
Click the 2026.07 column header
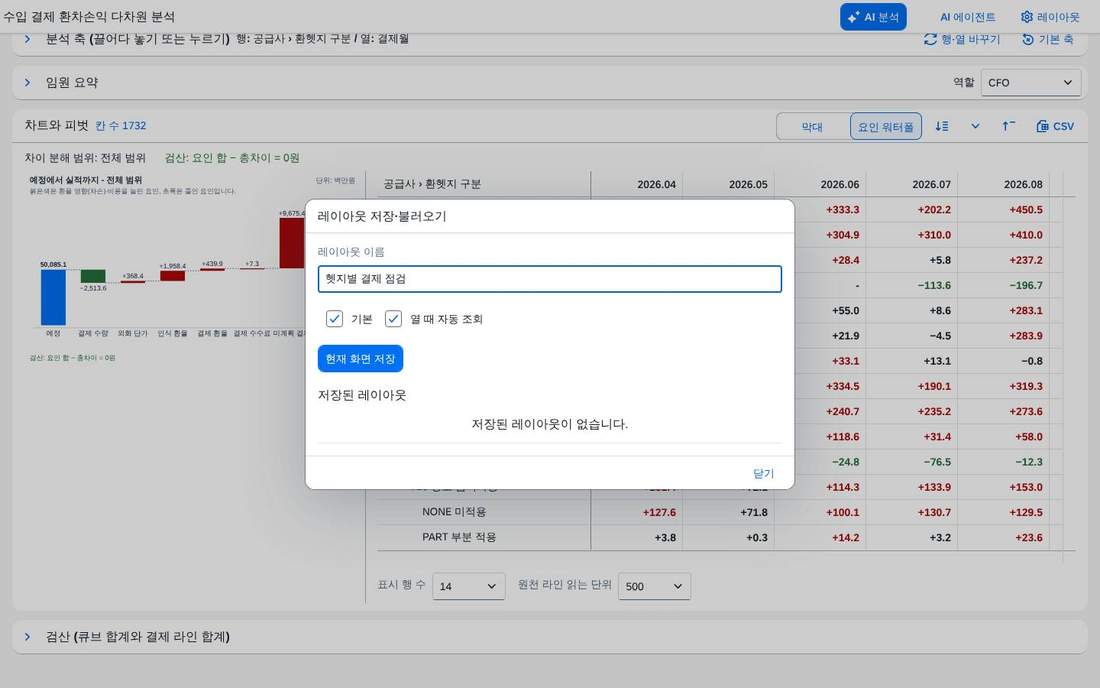point(932,184)
